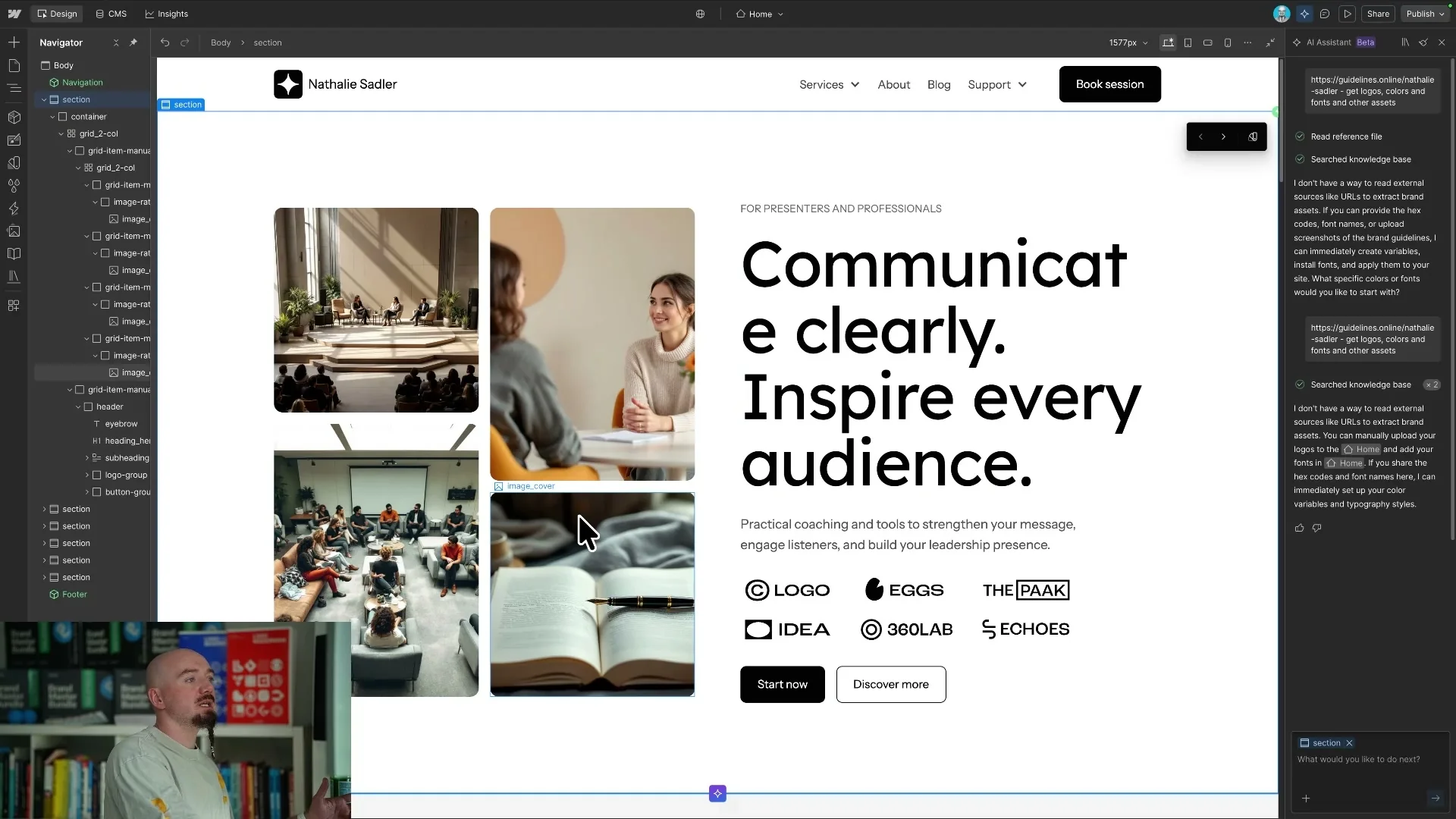The width and height of the screenshot is (1456, 819).
Task: Click the Undo arrow in toolbar
Action: 165,42
